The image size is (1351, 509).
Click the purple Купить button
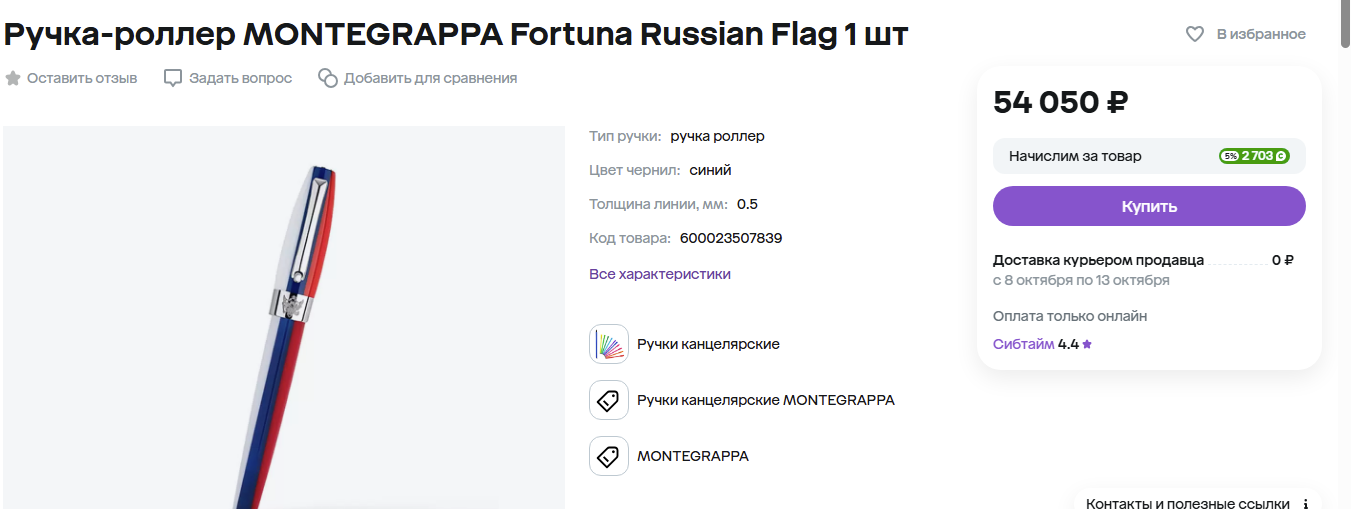pyautogui.click(x=1149, y=206)
